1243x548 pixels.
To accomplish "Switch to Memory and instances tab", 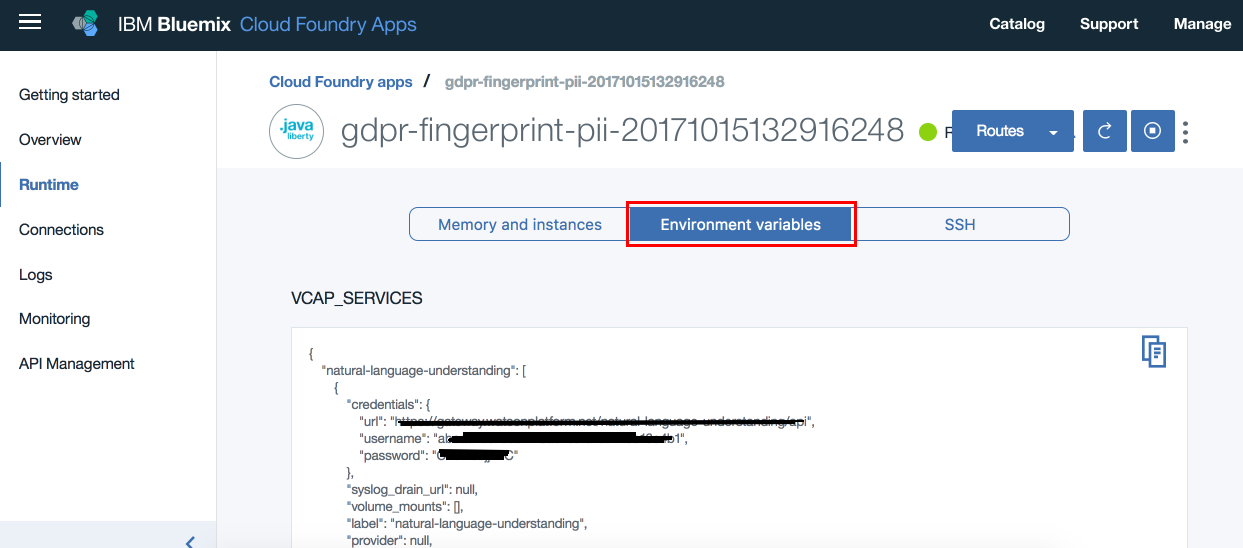I will point(520,224).
